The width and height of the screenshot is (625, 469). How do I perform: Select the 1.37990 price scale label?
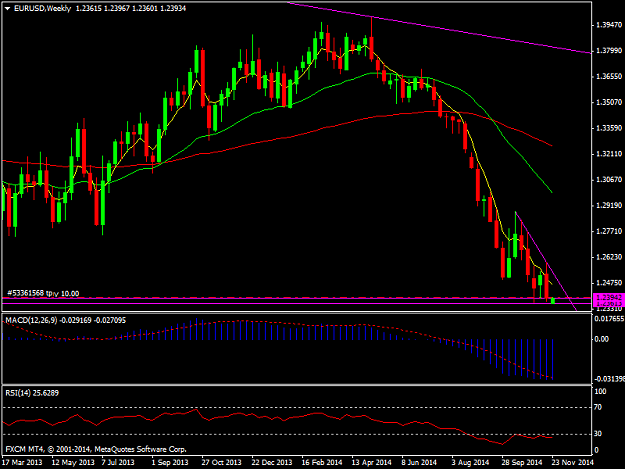[x=608, y=51]
